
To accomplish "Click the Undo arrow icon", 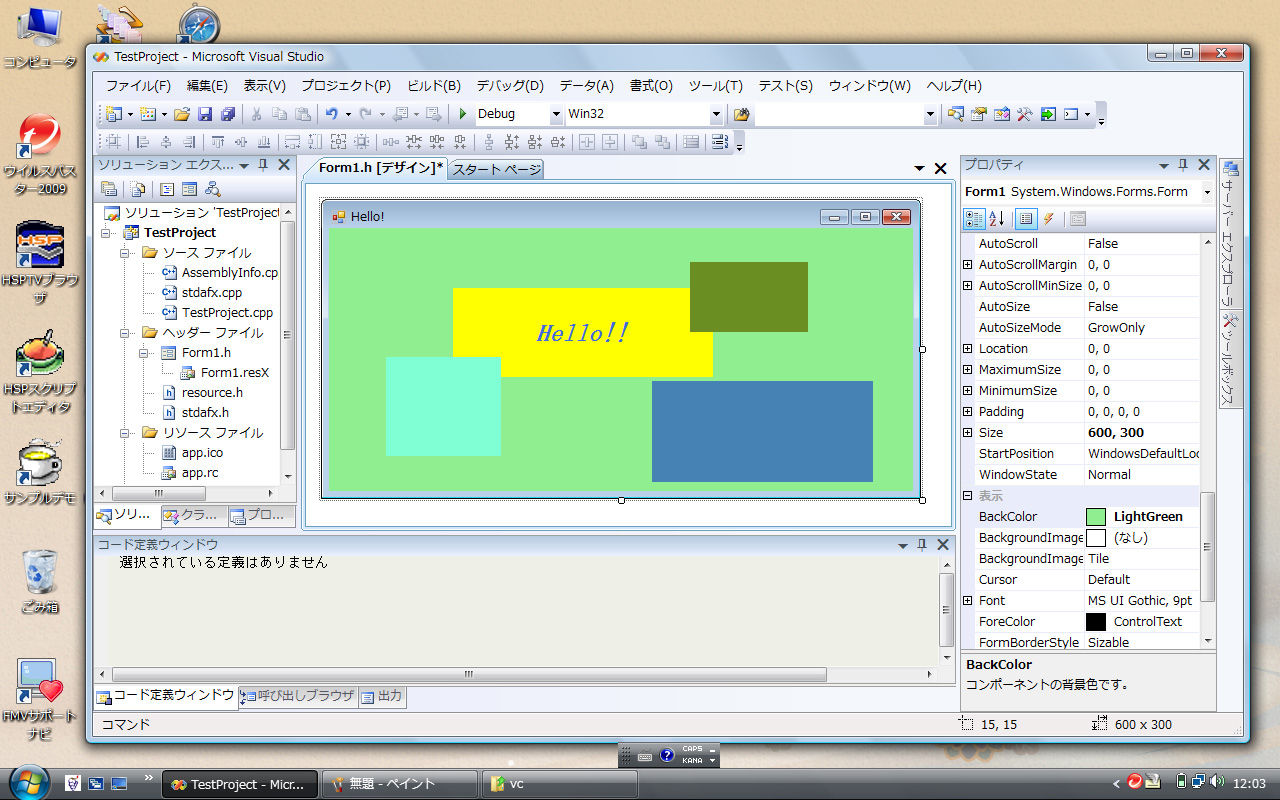I will coord(331,114).
